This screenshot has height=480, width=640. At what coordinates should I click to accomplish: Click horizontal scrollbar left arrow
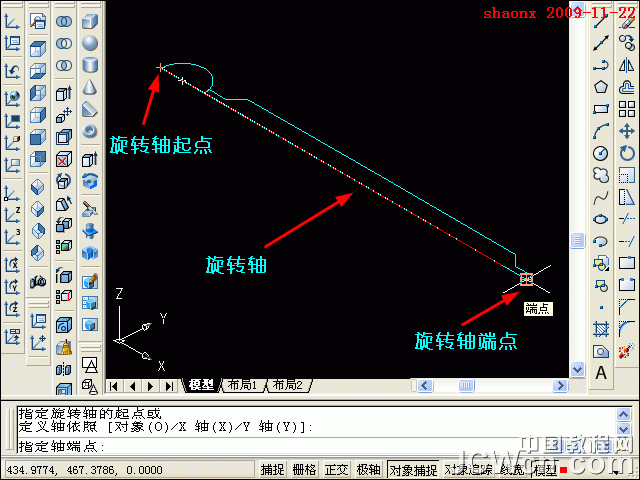tap(425, 385)
